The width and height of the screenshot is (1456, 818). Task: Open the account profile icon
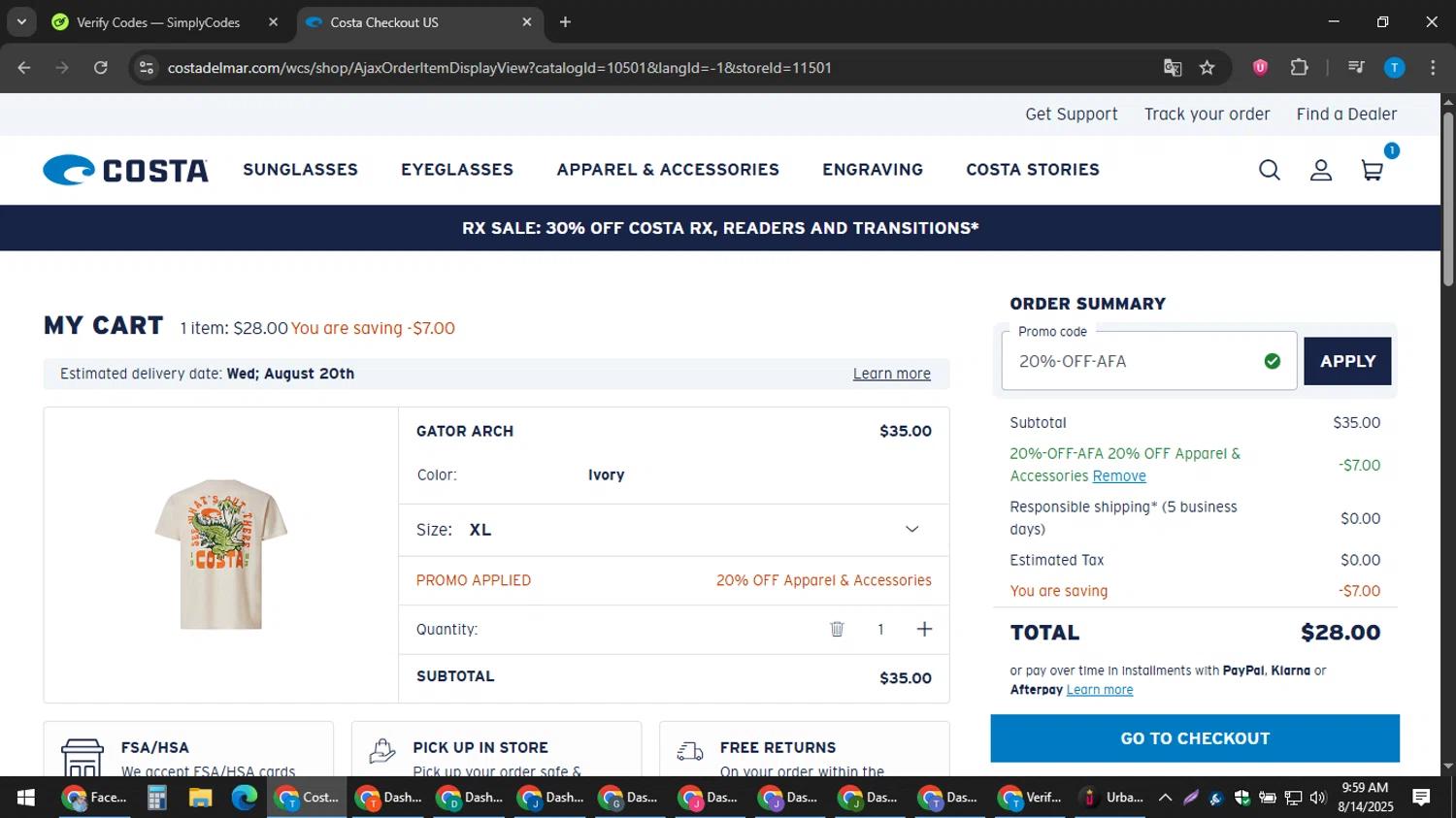[1321, 170]
